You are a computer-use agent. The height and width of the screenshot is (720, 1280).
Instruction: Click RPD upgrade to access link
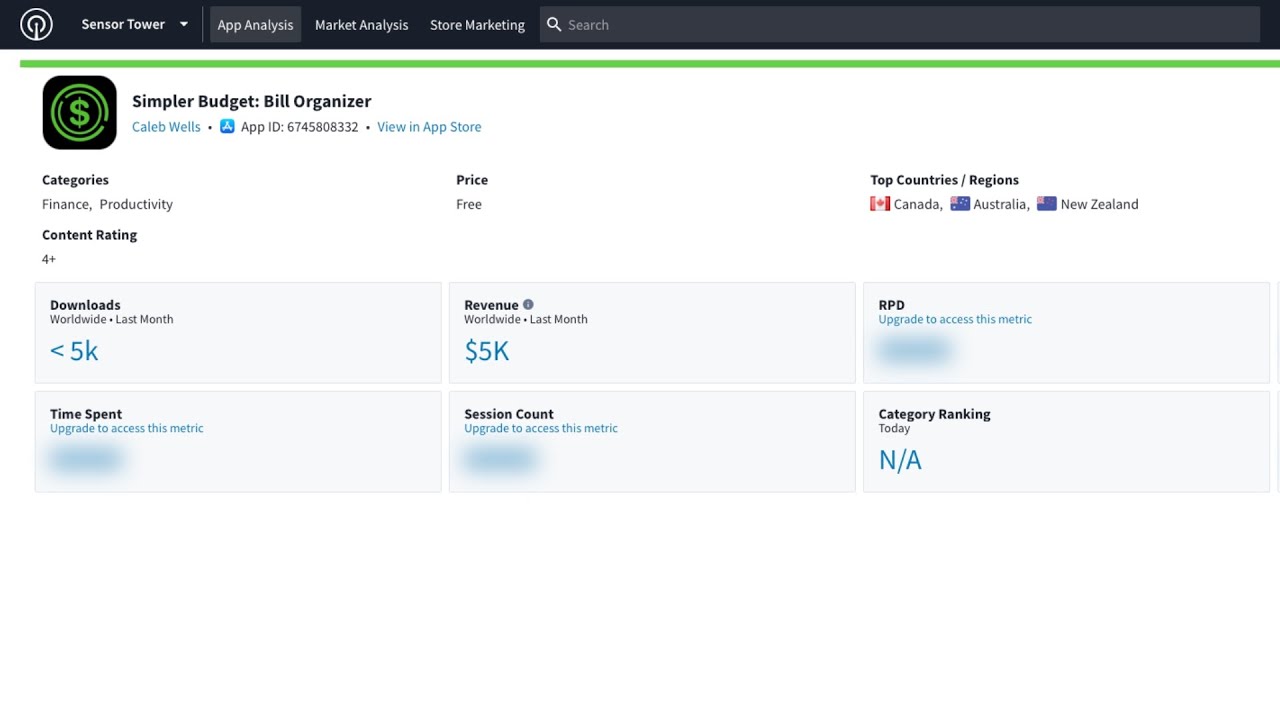click(x=955, y=320)
